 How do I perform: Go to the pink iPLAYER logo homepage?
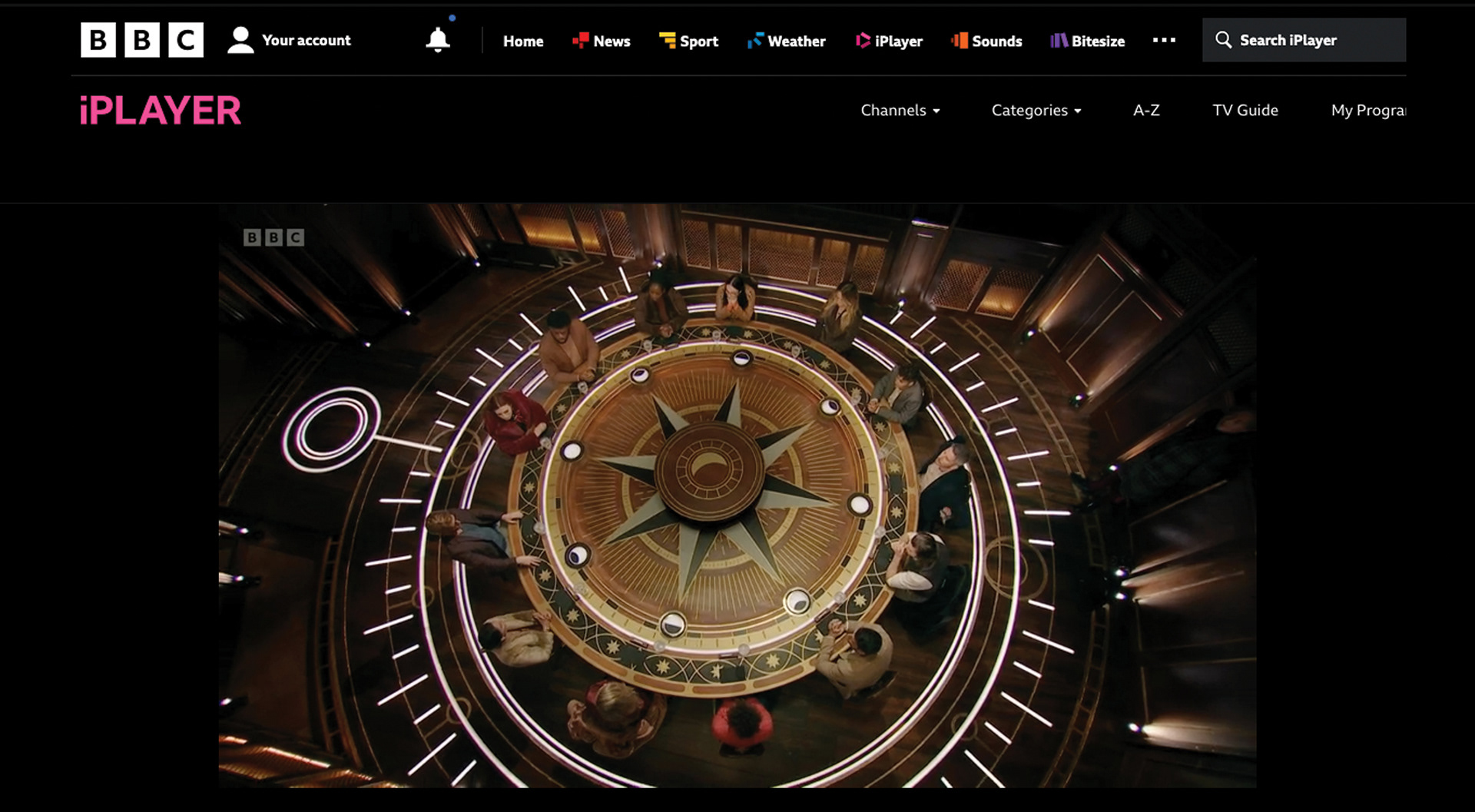161,110
